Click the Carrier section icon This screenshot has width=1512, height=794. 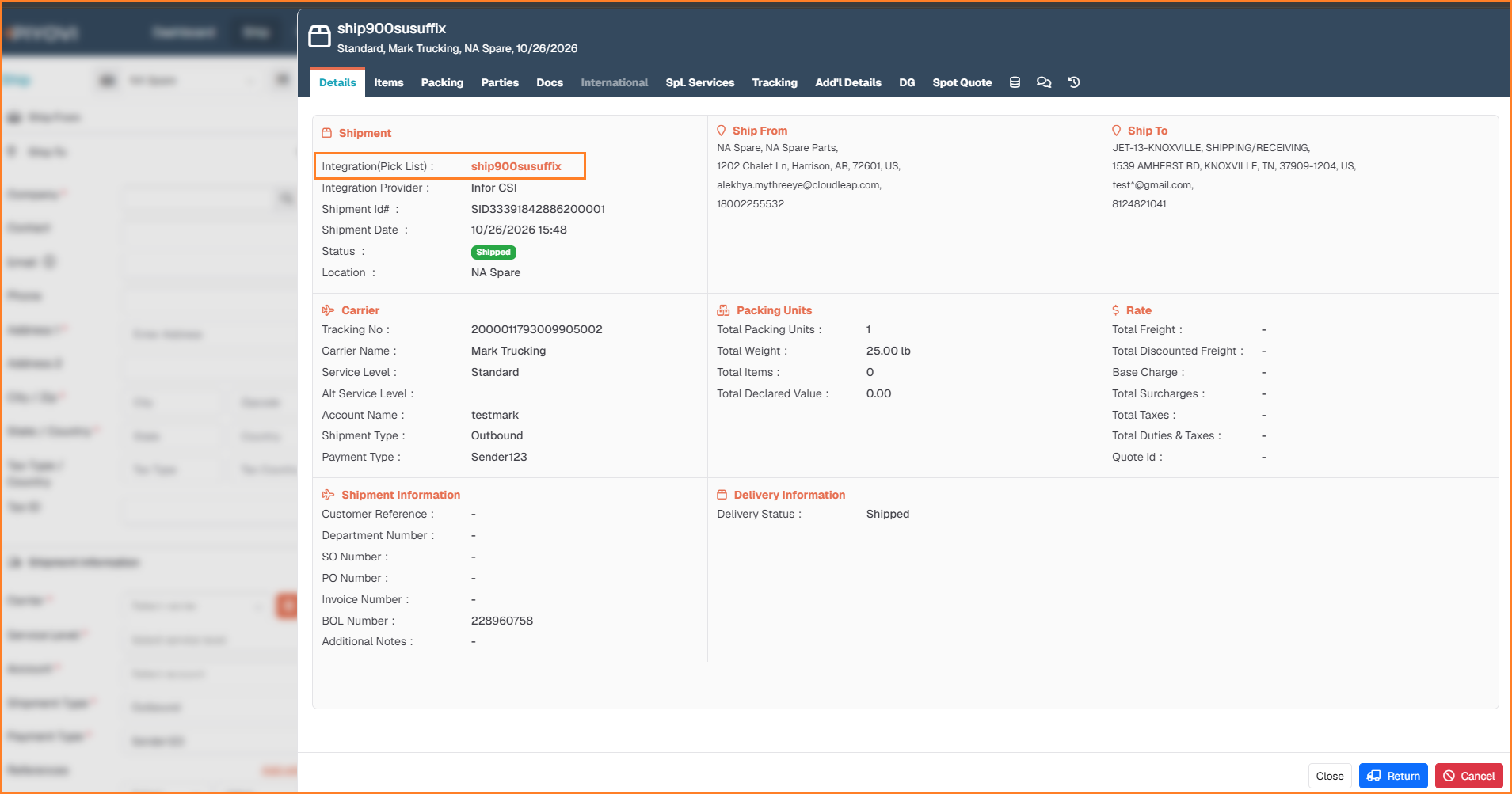(328, 310)
